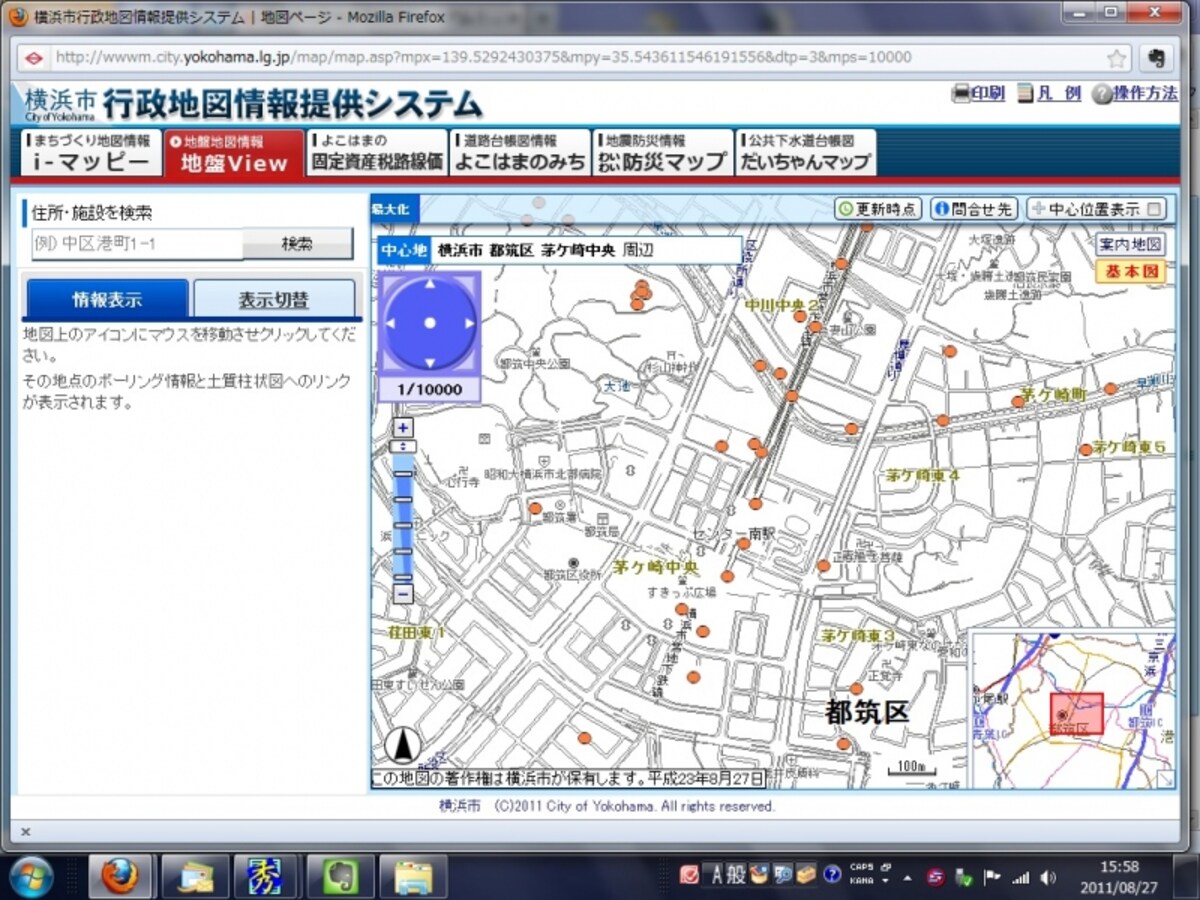
Task: Click the 1/10000 scale label
Action: tap(430, 389)
